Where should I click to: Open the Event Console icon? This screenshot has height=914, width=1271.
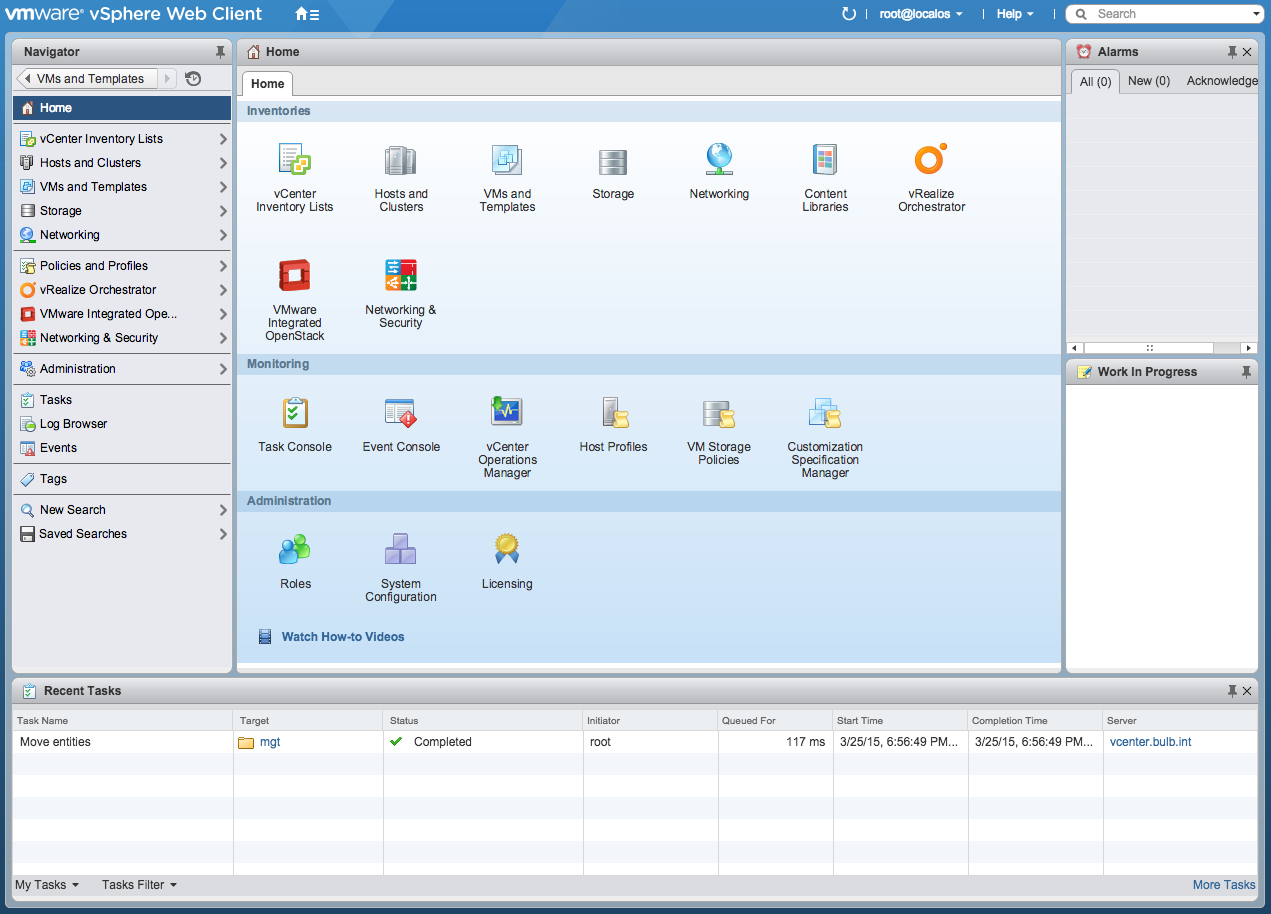point(401,412)
